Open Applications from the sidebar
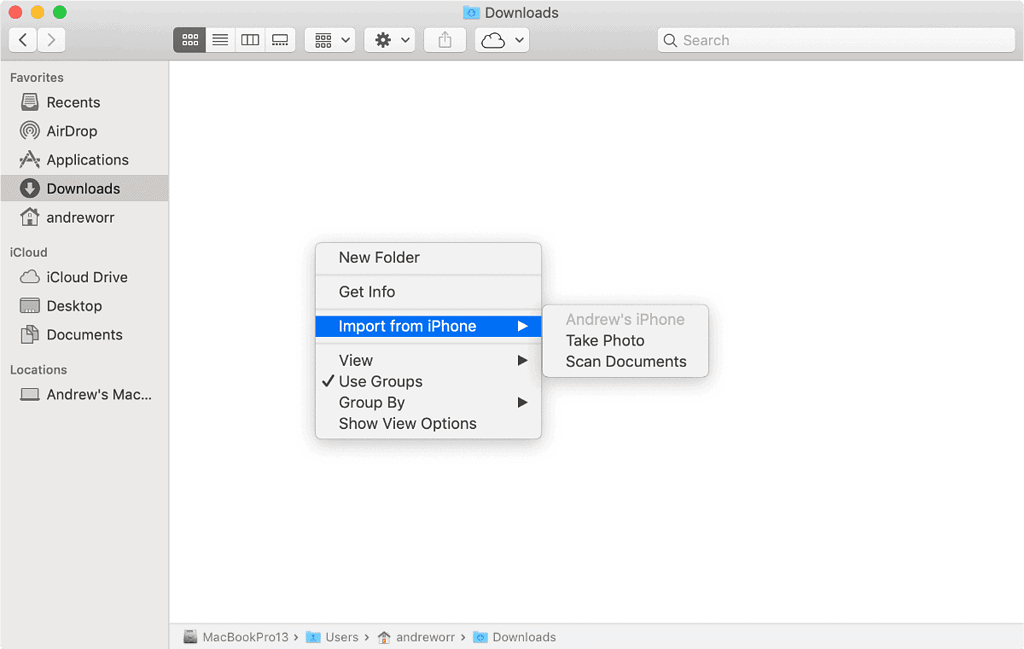The height and width of the screenshot is (649, 1024). click(x=87, y=159)
